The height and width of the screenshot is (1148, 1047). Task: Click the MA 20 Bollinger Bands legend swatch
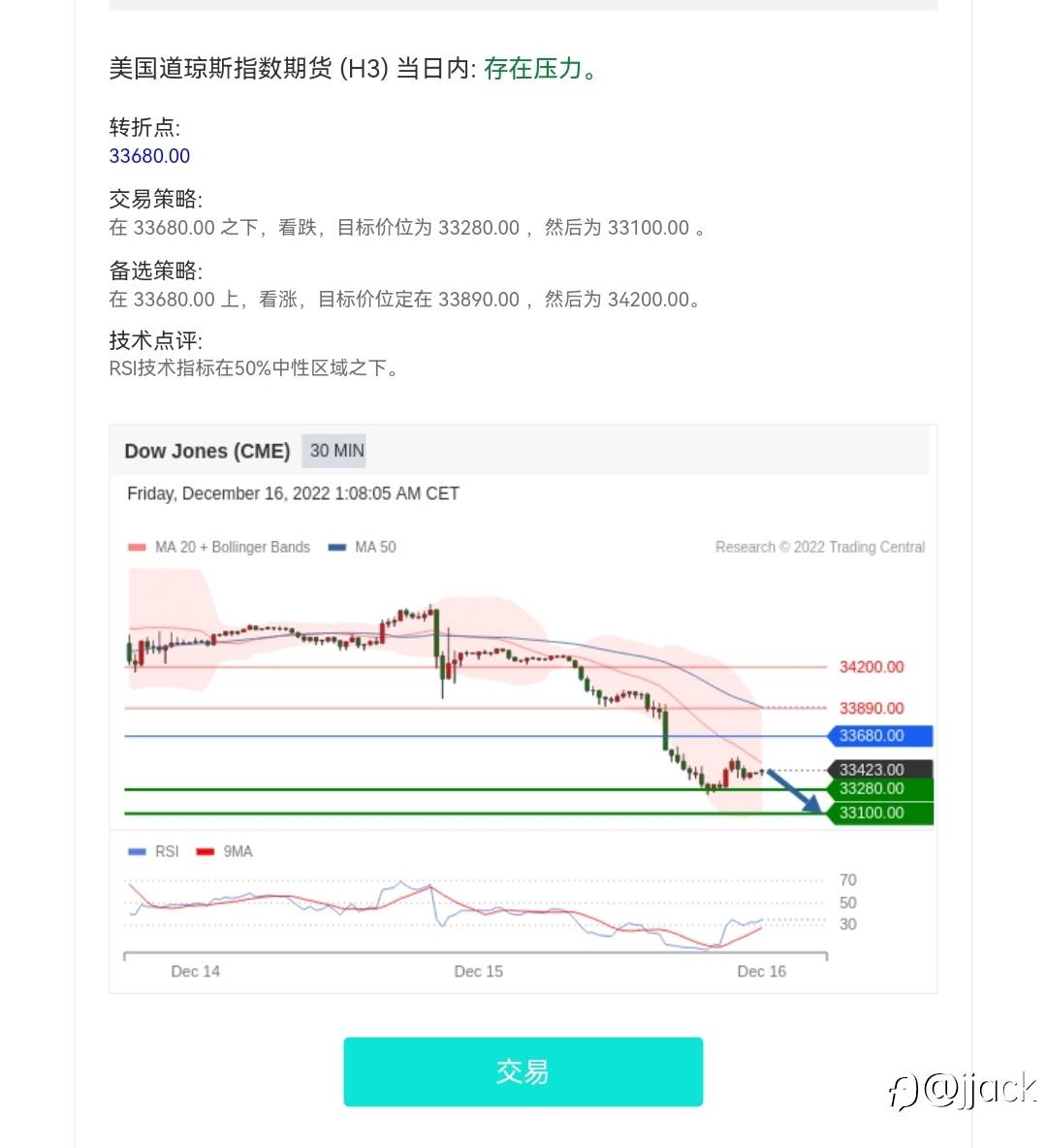pyautogui.click(x=137, y=547)
